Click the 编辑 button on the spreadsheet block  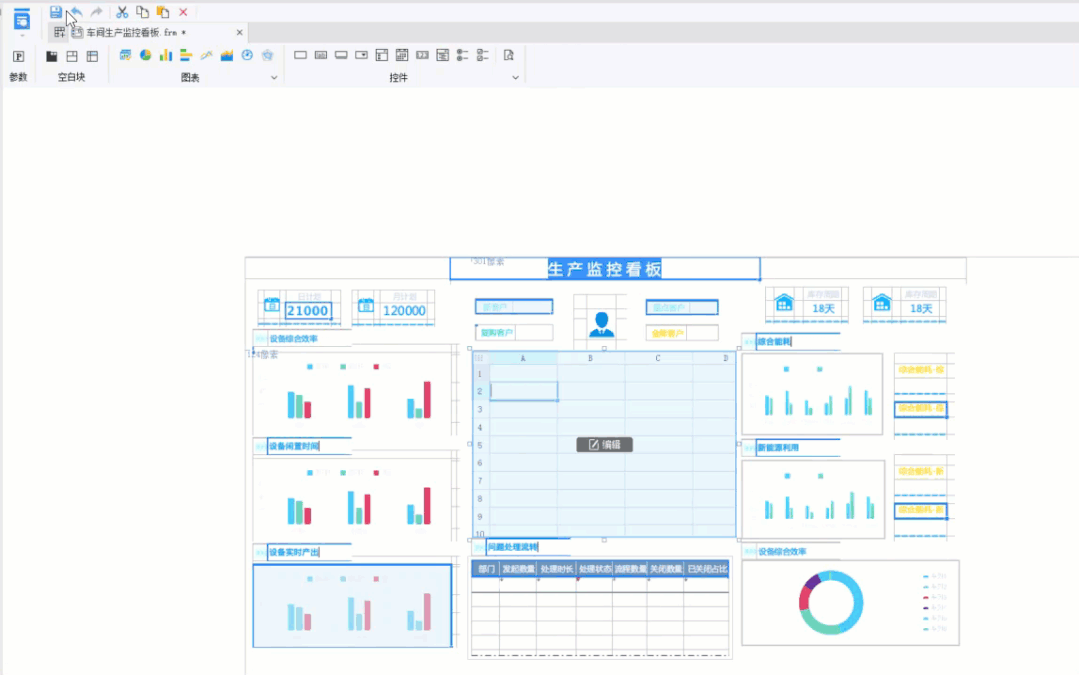tap(604, 444)
